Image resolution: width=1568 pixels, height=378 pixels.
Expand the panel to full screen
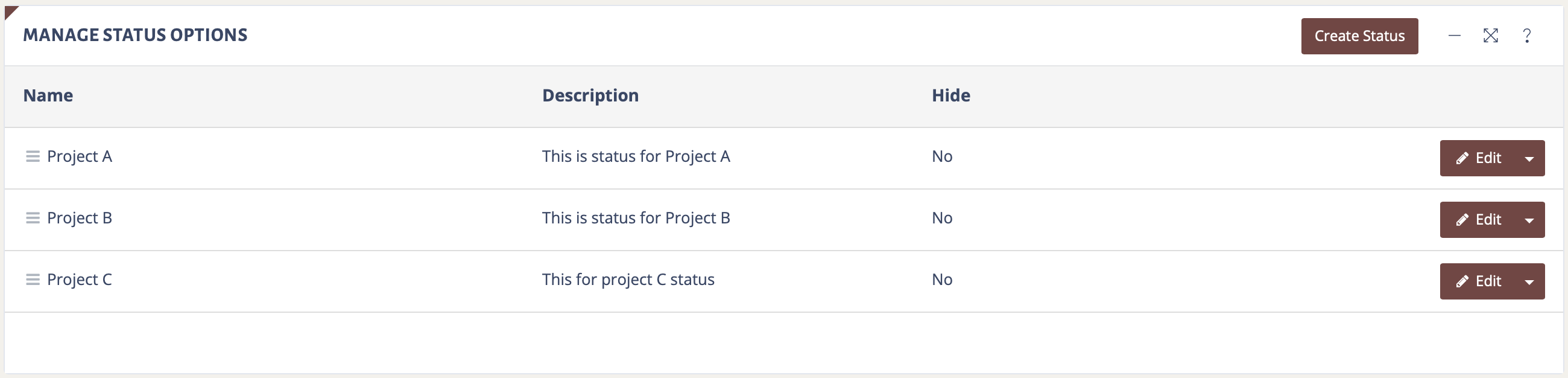click(1490, 36)
